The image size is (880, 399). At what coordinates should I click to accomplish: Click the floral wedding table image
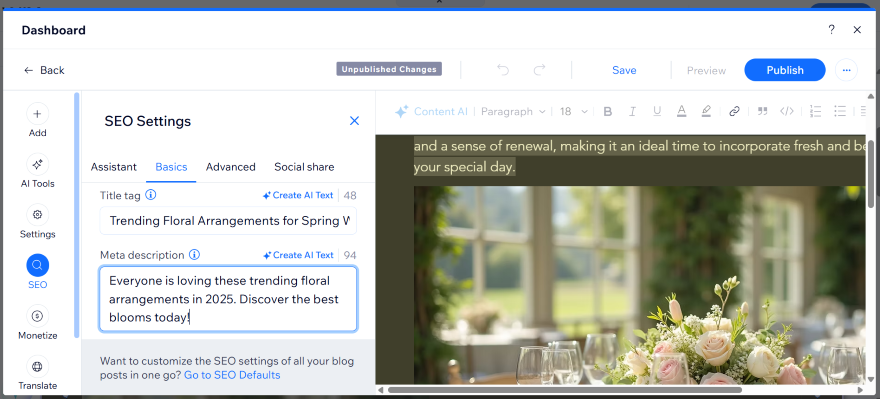click(x=639, y=285)
